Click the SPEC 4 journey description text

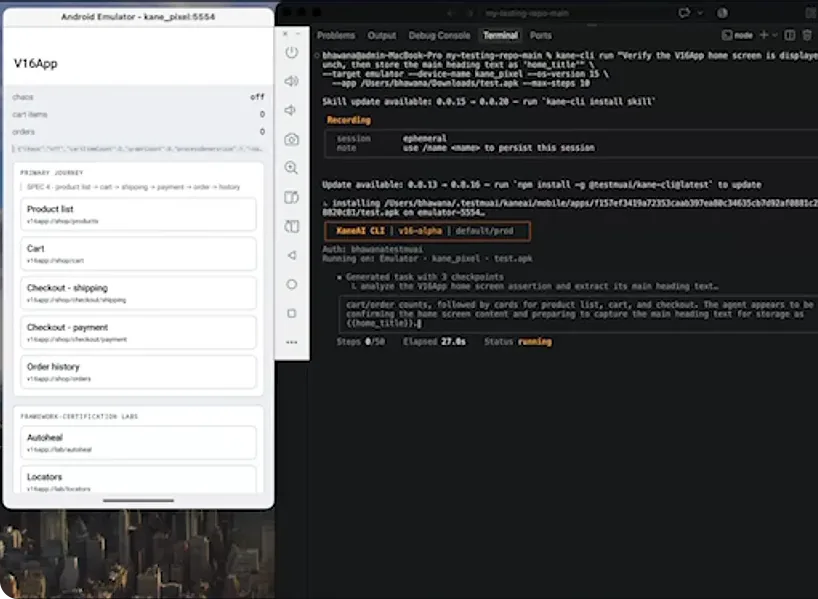(134, 187)
